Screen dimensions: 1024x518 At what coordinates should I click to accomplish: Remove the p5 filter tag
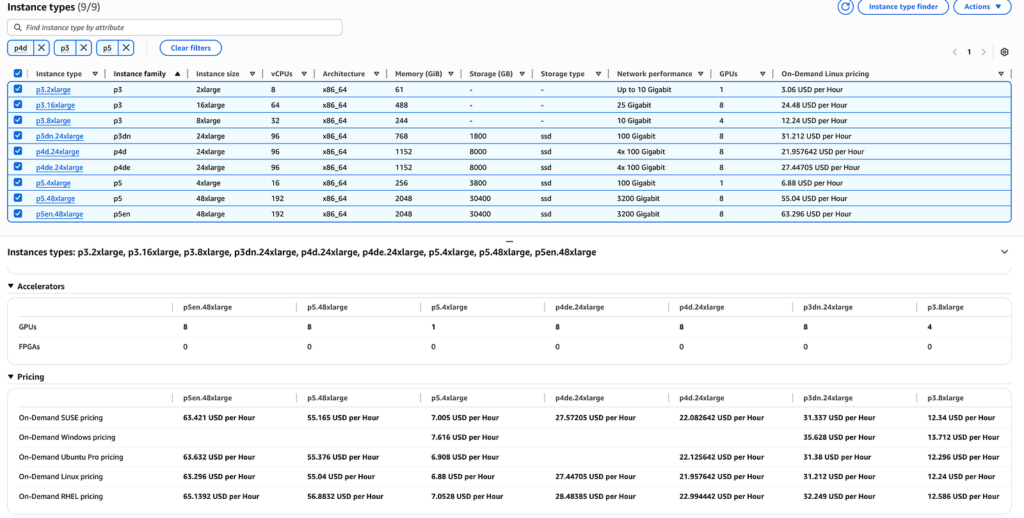(x=126, y=48)
